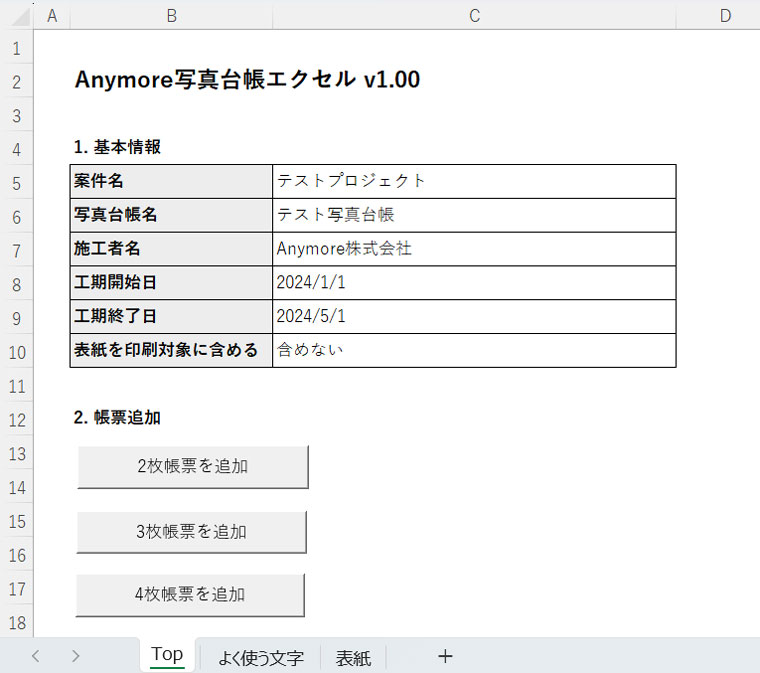
Task: Select the テストプロジェクト cell
Action: click(x=474, y=182)
